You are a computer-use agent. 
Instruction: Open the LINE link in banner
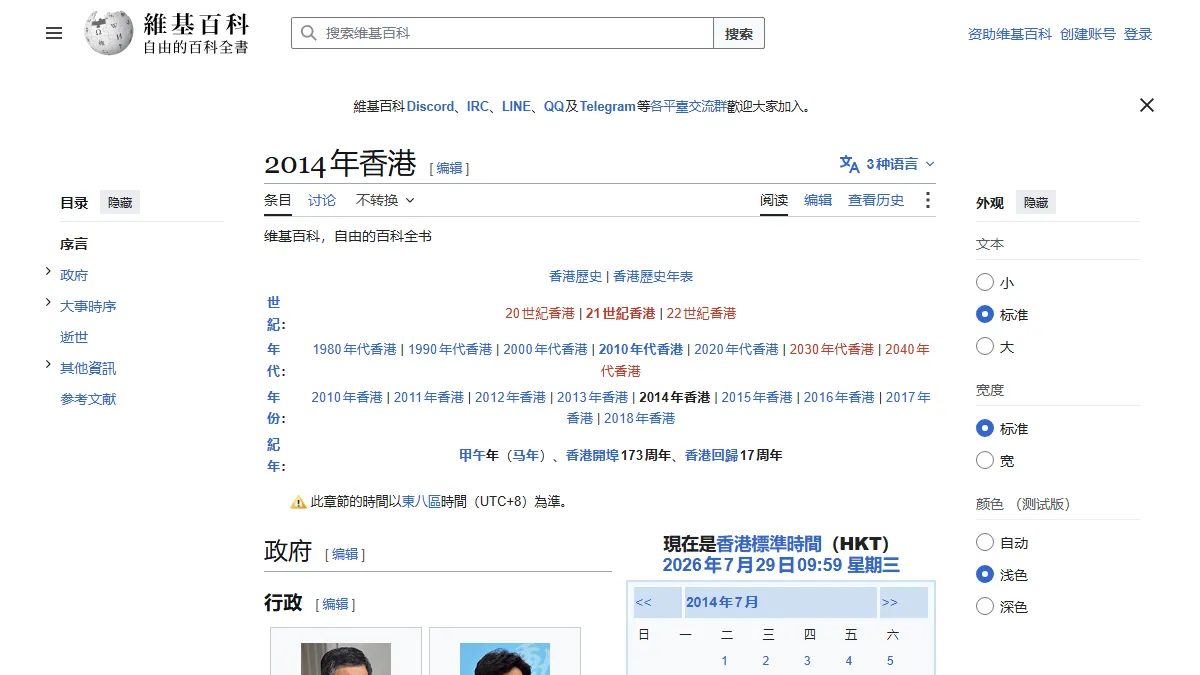pos(516,106)
